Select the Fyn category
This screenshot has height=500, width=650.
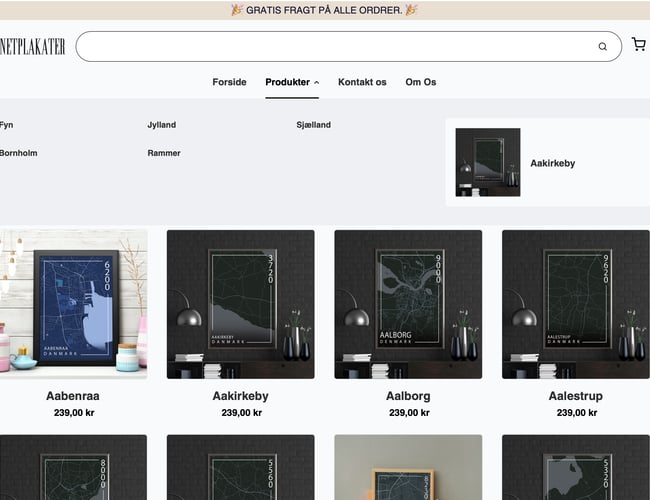click(x=7, y=125)
